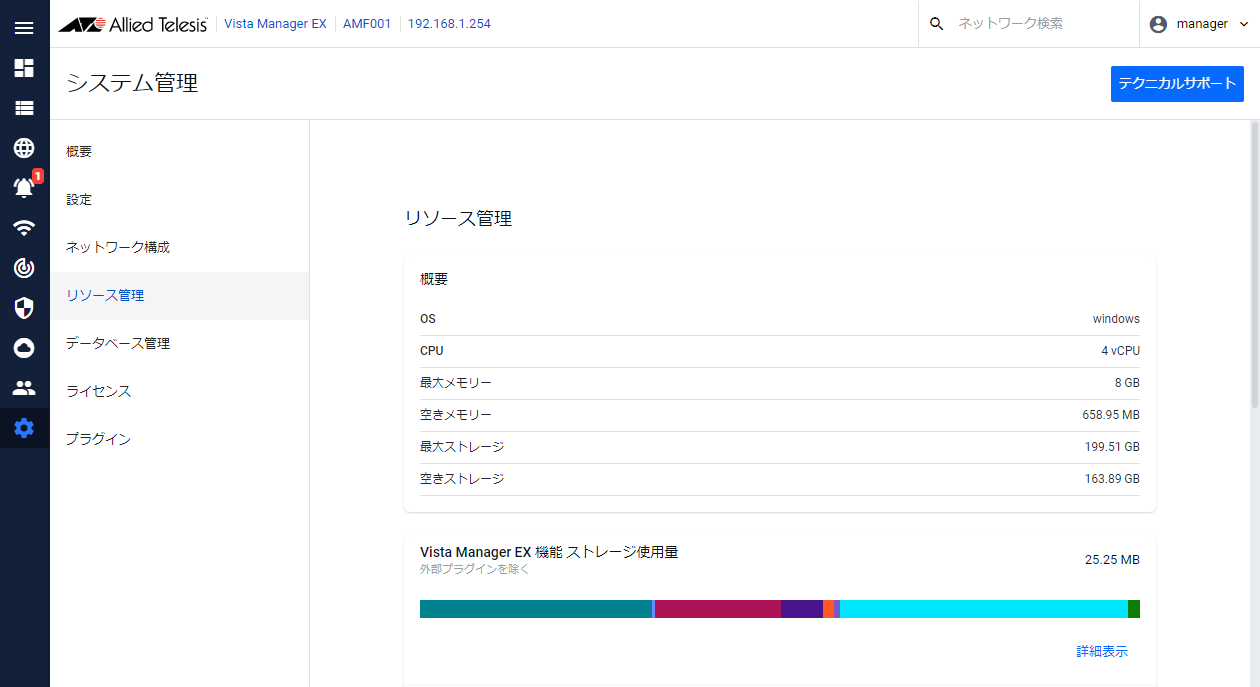Open notifications bell with red badge

pyautogui.click(x=24, y=187)
